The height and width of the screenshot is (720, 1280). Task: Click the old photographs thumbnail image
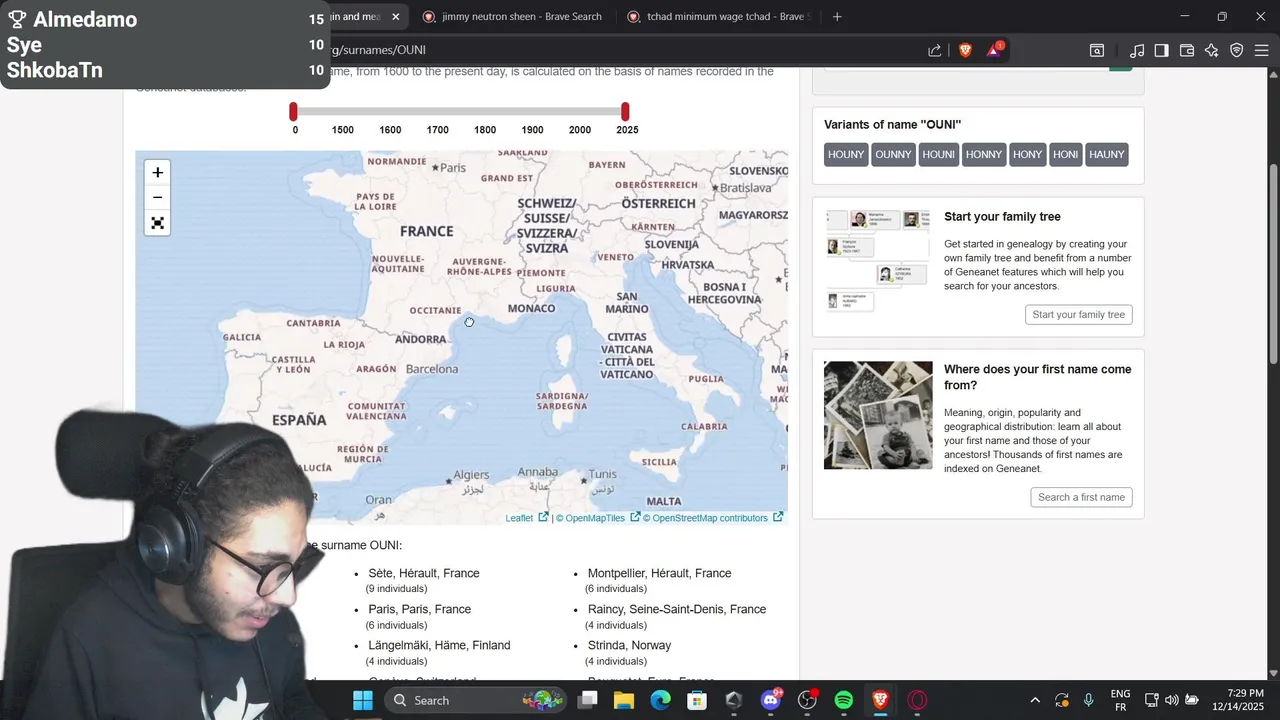tap(878, 415)
